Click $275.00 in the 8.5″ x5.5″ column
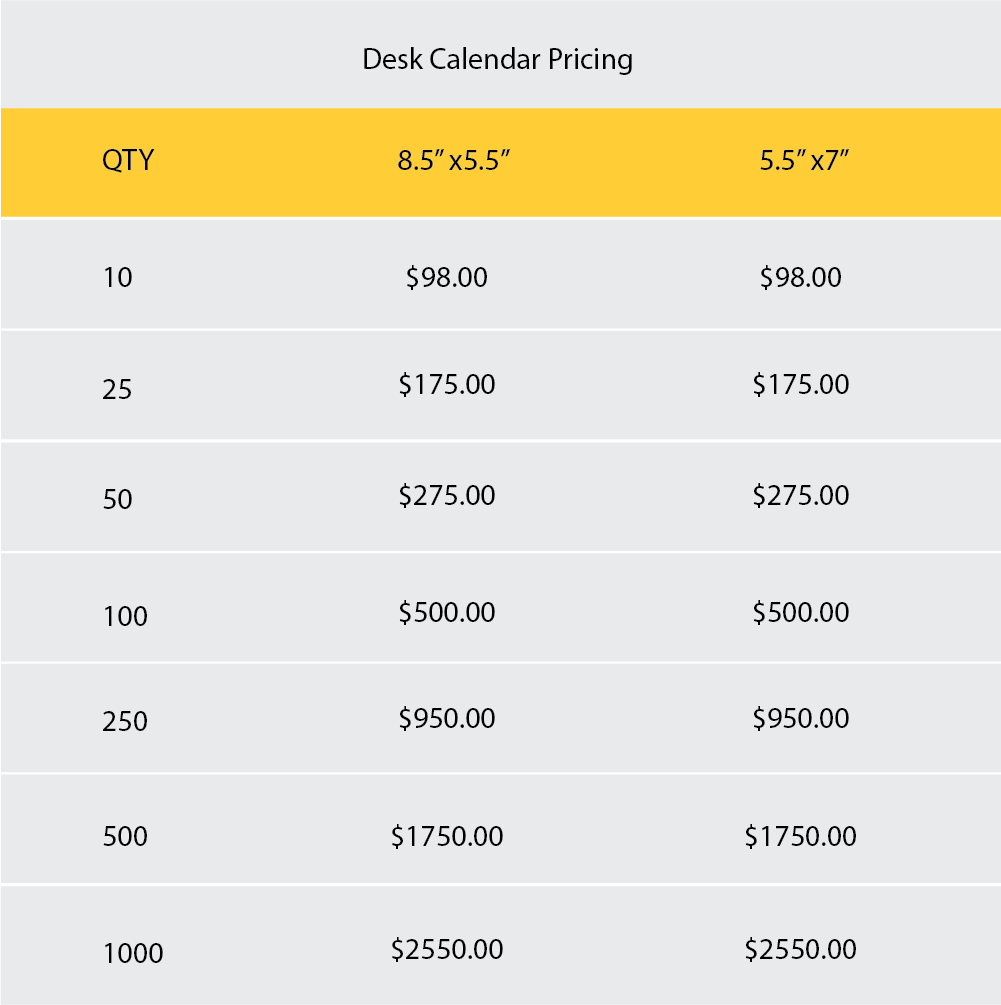 click(x=447, y=495)
